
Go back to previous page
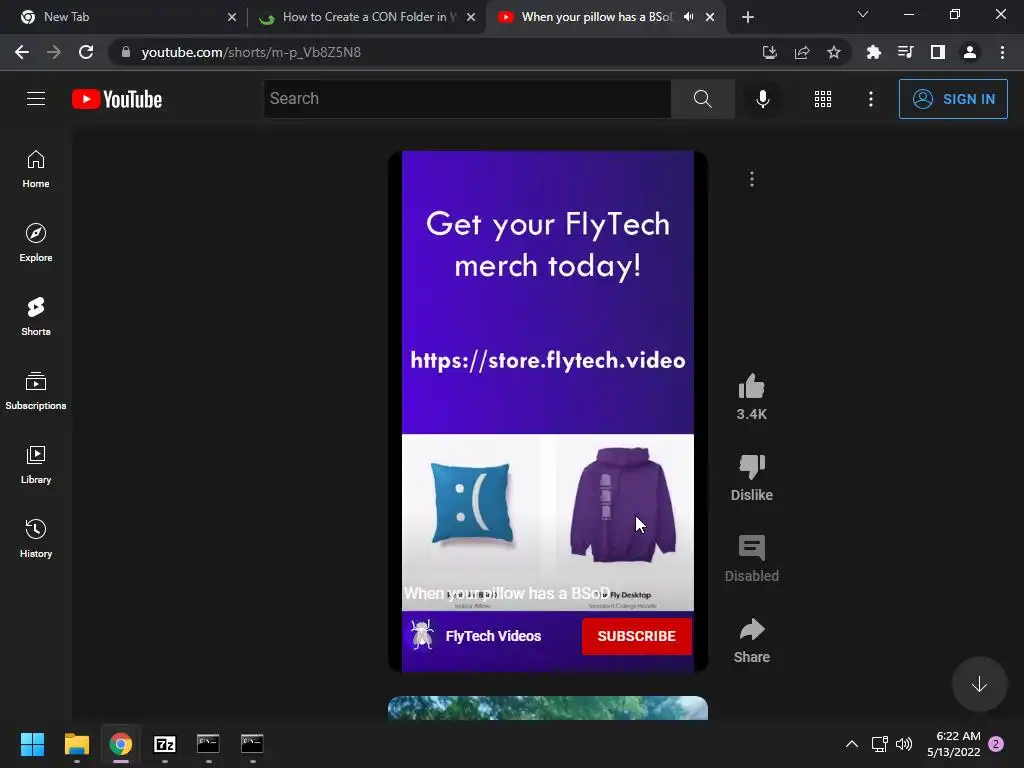pos(22,52)
